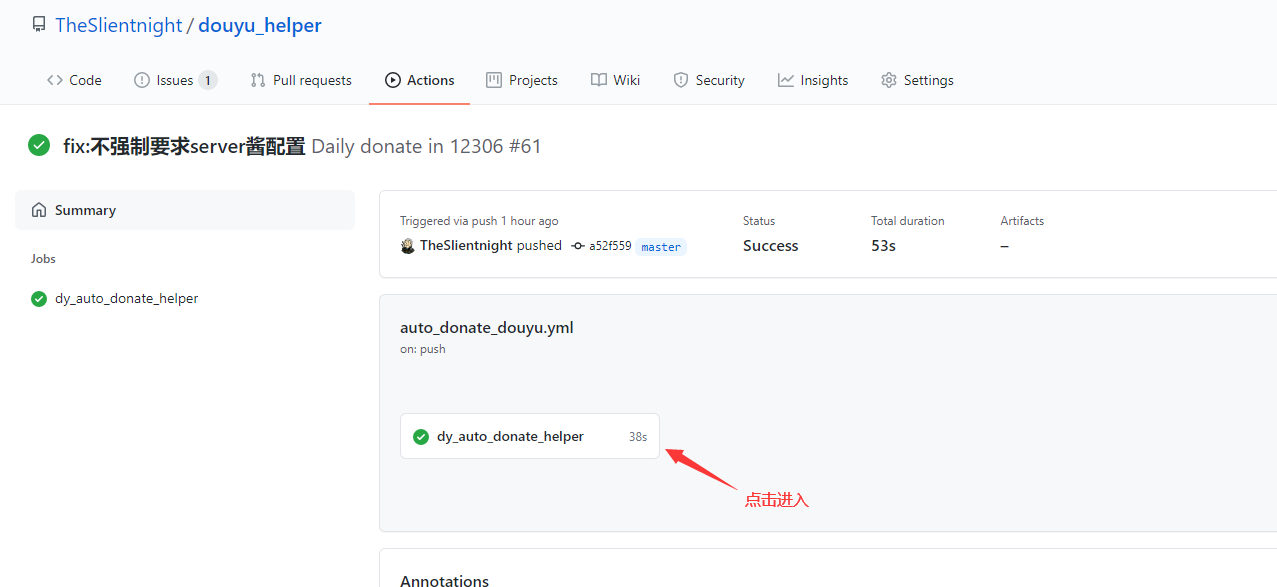The height and width of the screenshot is (587, 1277).
Task: Click the commit icon before a52f559
Action: (x=577, y=246)
